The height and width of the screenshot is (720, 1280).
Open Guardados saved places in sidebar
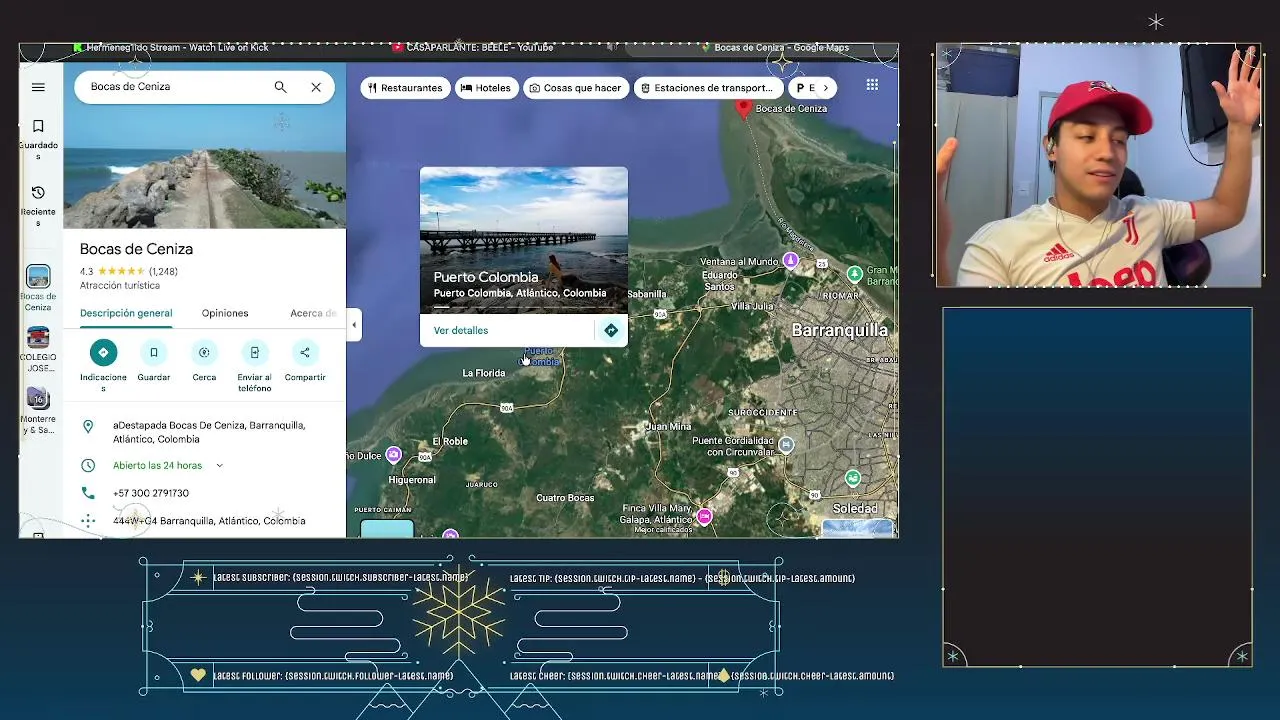(38, 138)
